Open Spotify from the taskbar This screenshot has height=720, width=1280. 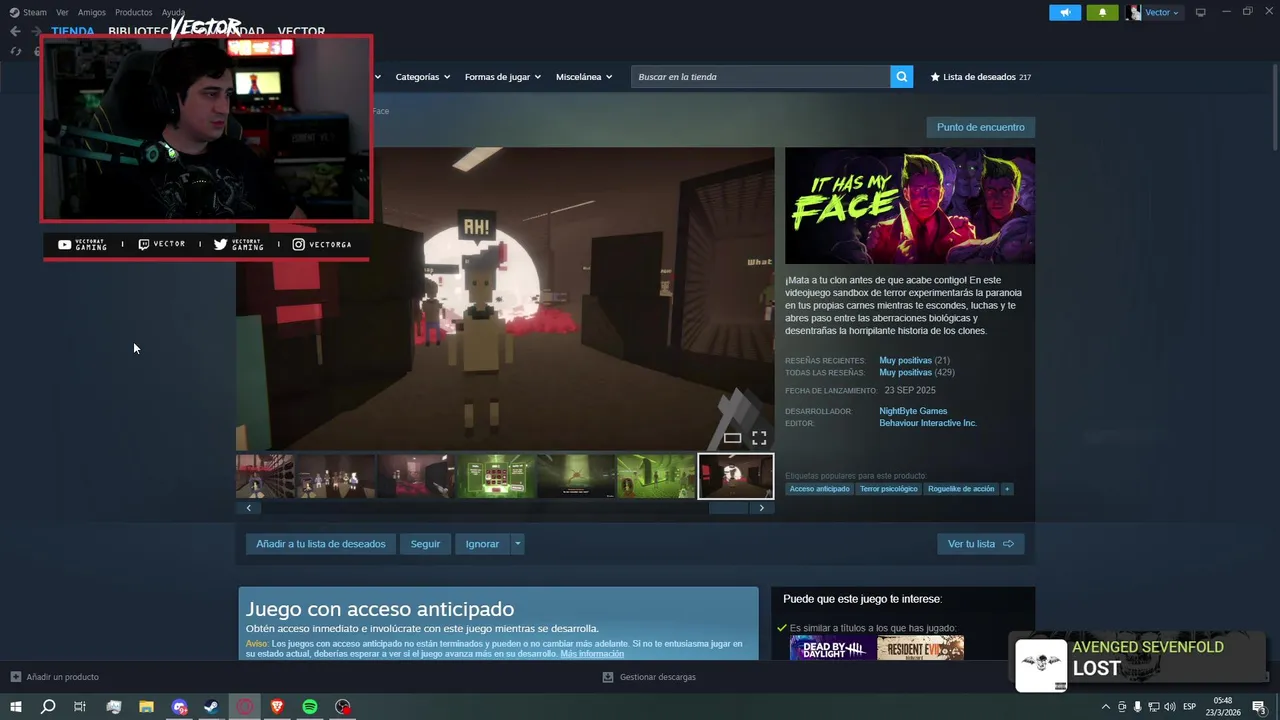pos(310,707)
